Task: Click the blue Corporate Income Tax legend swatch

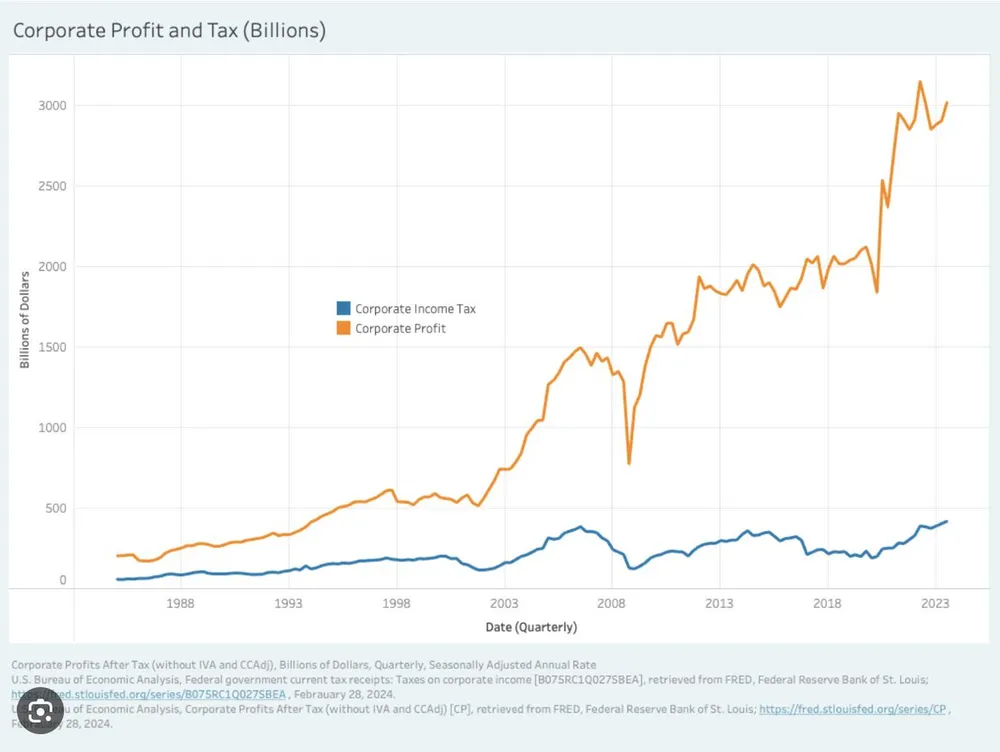Action: 342,309
